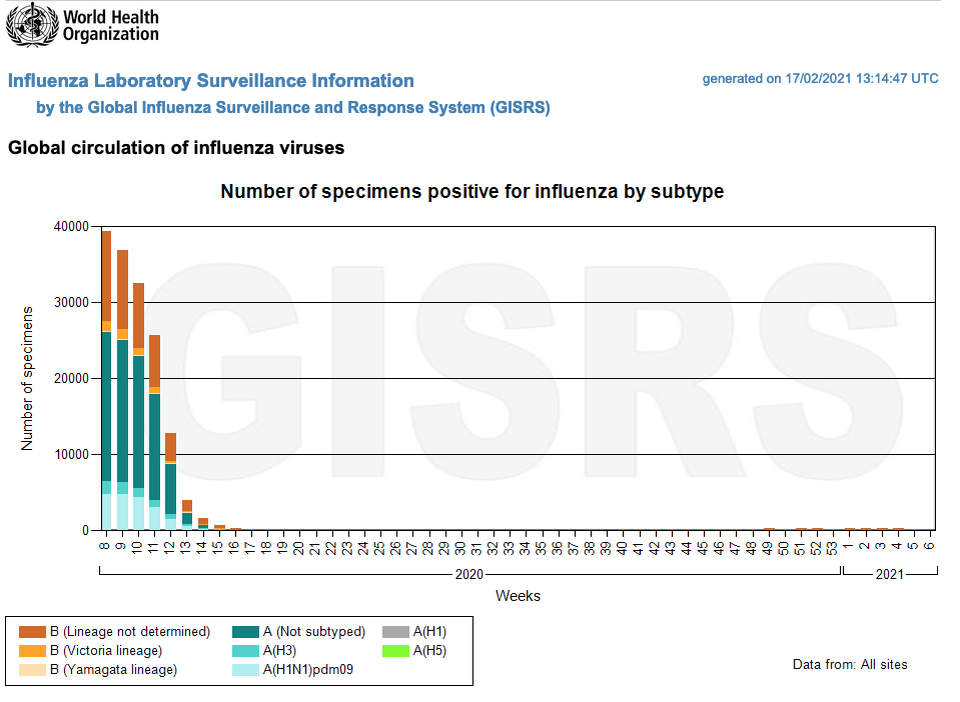Click A (Not subtyped) legend swatch
This screenshot has height=702, width=960.
pos(245,632)
